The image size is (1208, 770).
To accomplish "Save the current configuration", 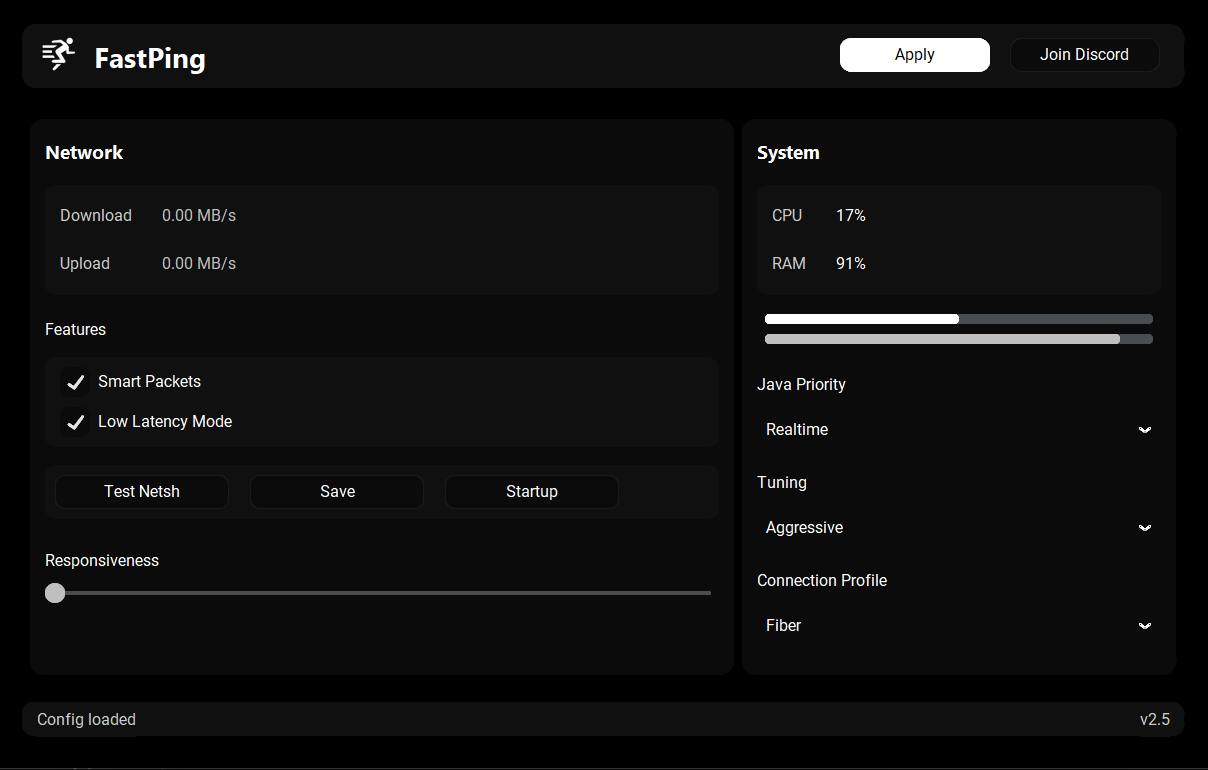I will (x=337, y=491).
